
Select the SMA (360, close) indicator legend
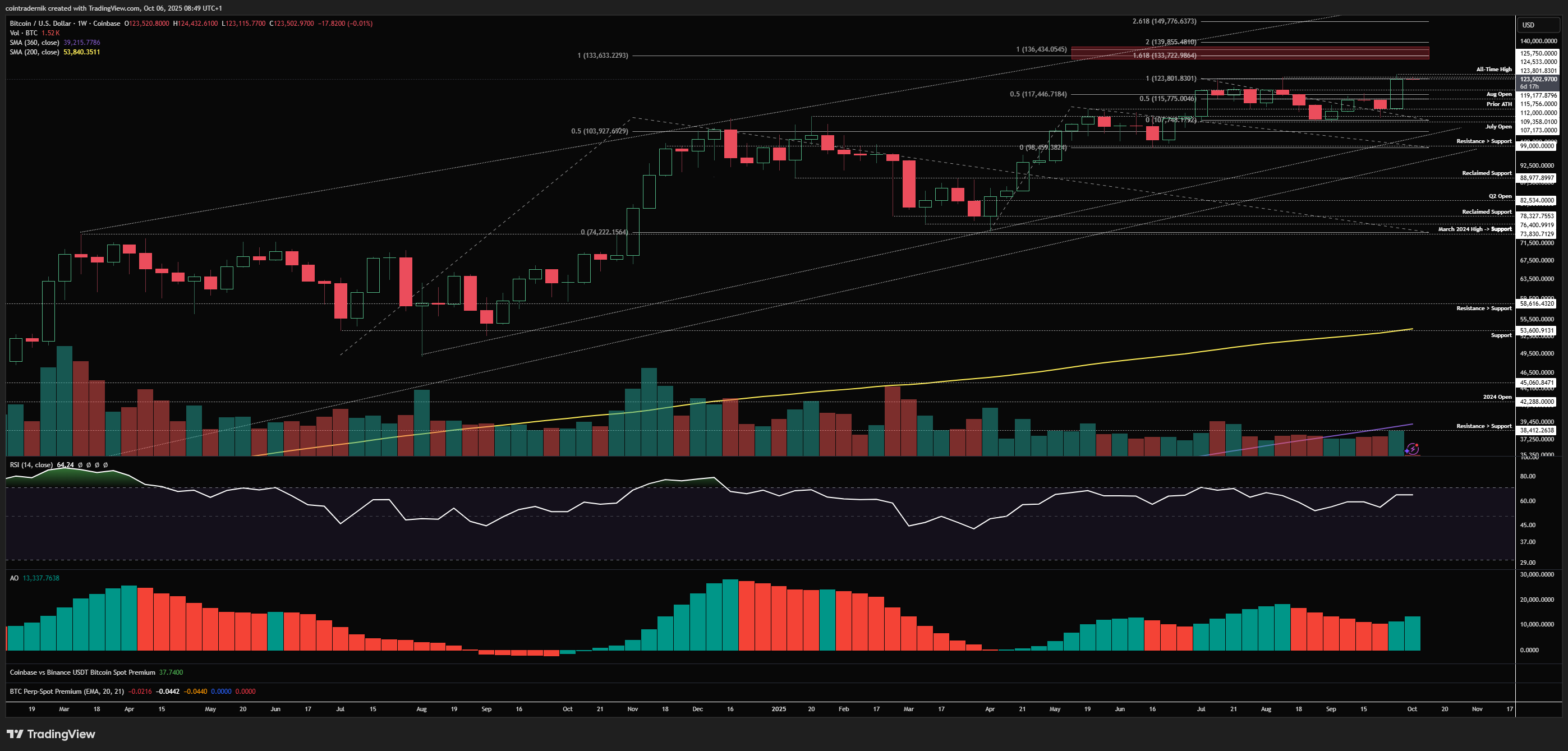click(x=34, y=43)
